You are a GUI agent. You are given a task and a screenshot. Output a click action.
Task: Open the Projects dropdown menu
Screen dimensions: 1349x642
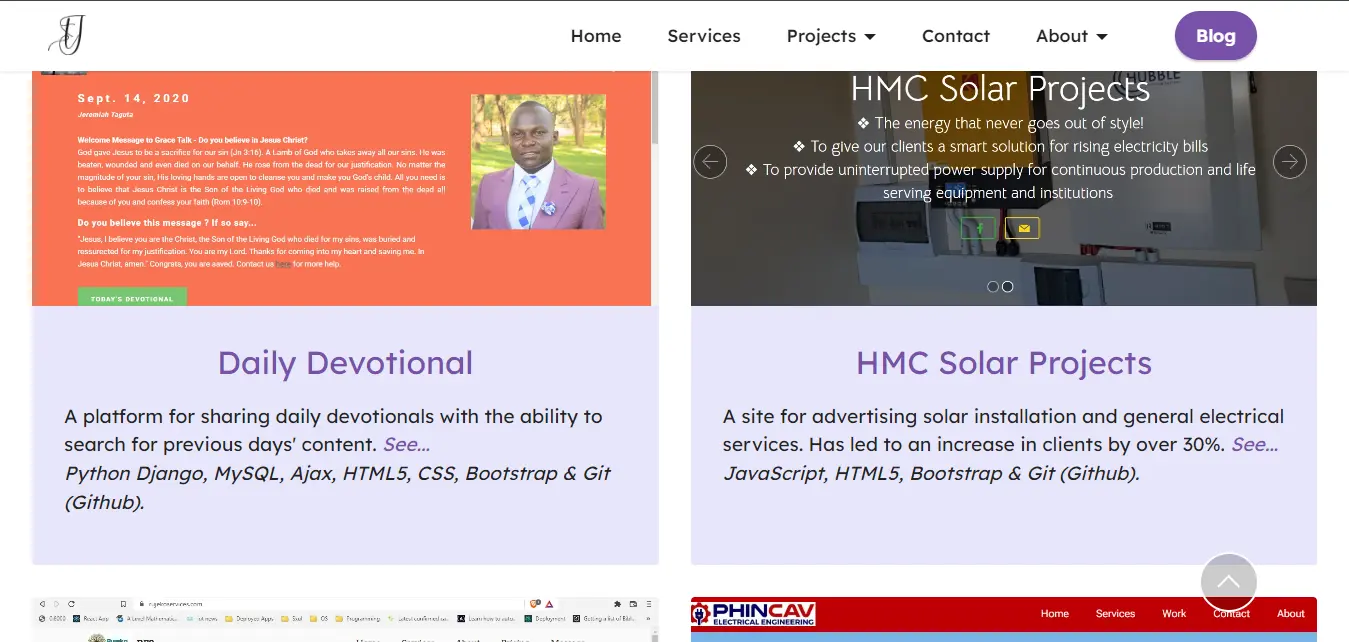tap(831, 35)
